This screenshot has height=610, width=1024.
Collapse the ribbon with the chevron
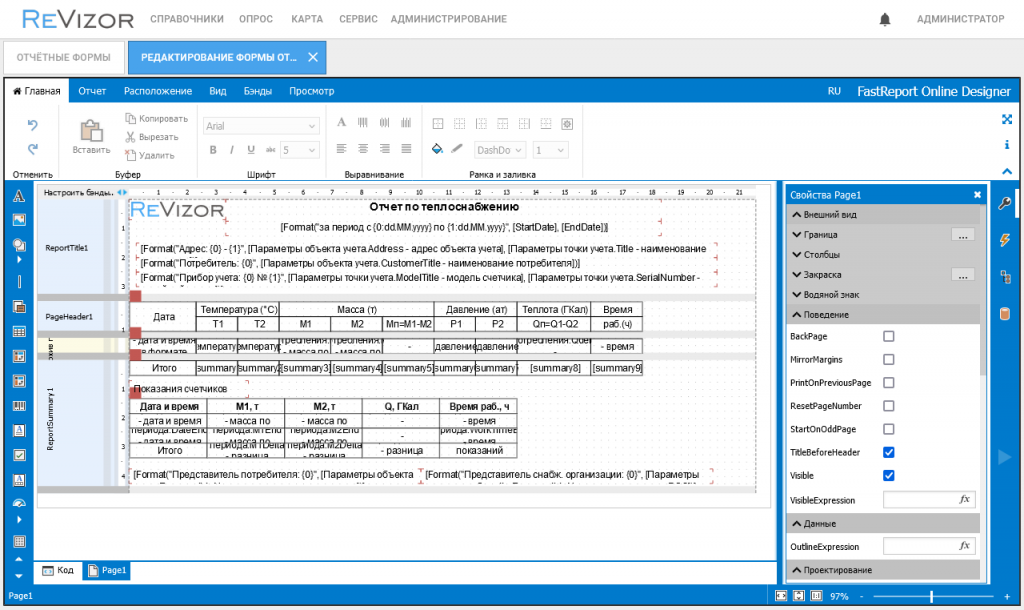1007,171
